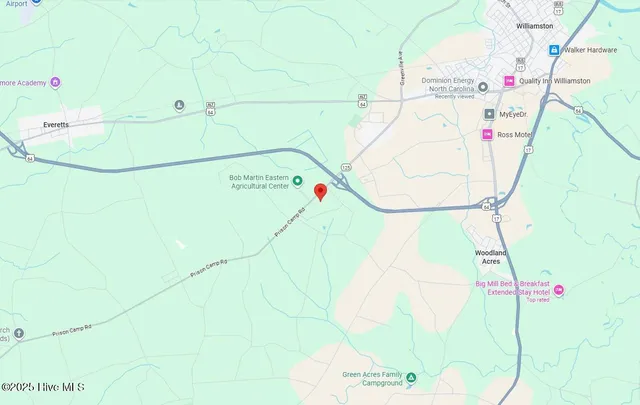Click the Williamston town label
640x405 pixels.
pyautogui.click(x=535, y=26)
